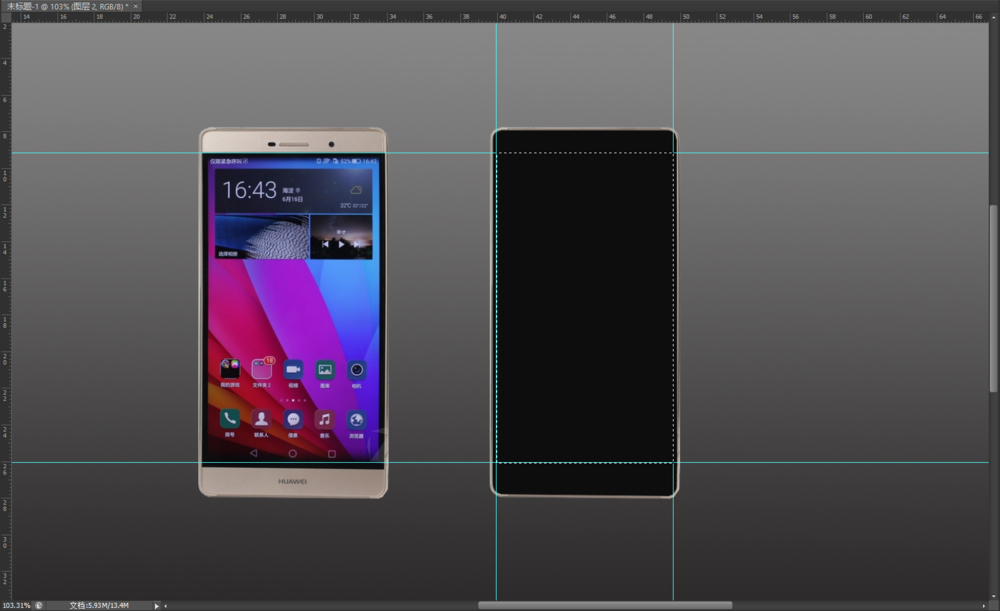This screenshot has width=1000, height=611.
Task: Click the recent-apps square on phone mockup
Action: tap(332, 454)
